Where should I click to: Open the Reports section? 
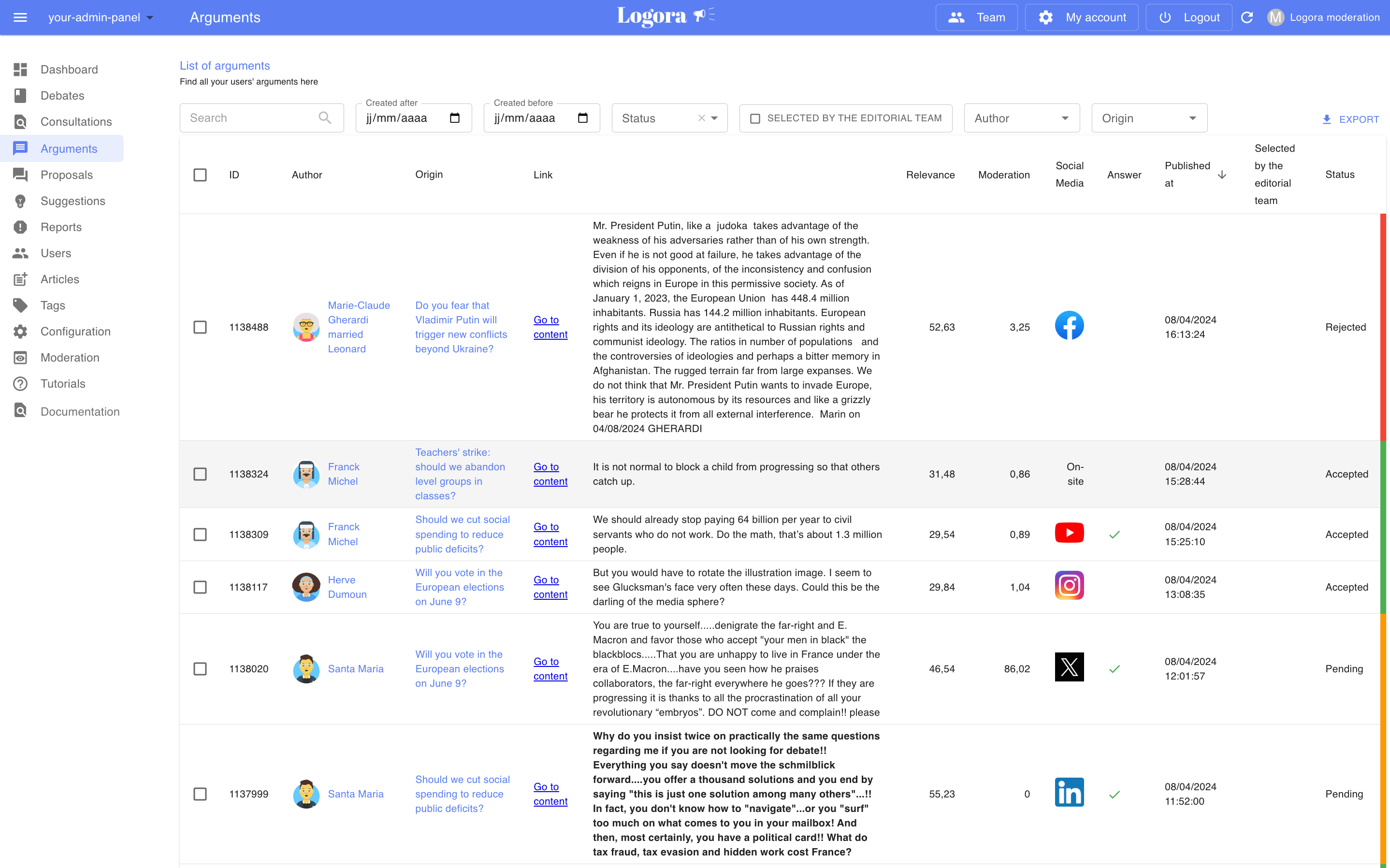[x=61, y=227]
